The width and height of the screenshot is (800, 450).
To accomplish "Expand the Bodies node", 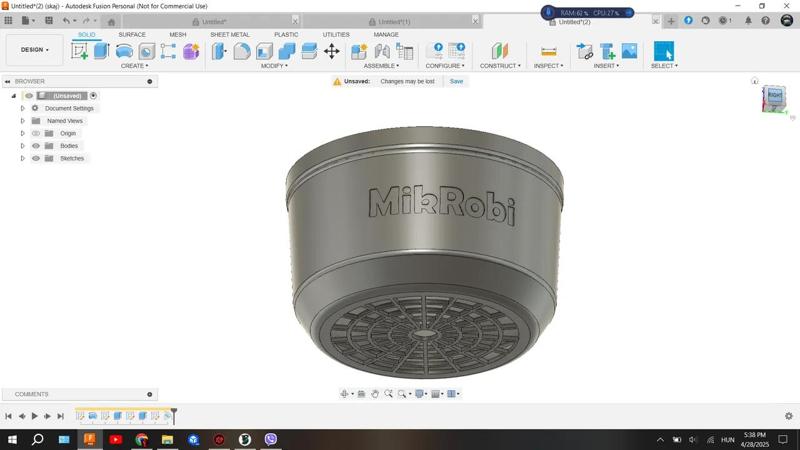I will pos(22,145).
